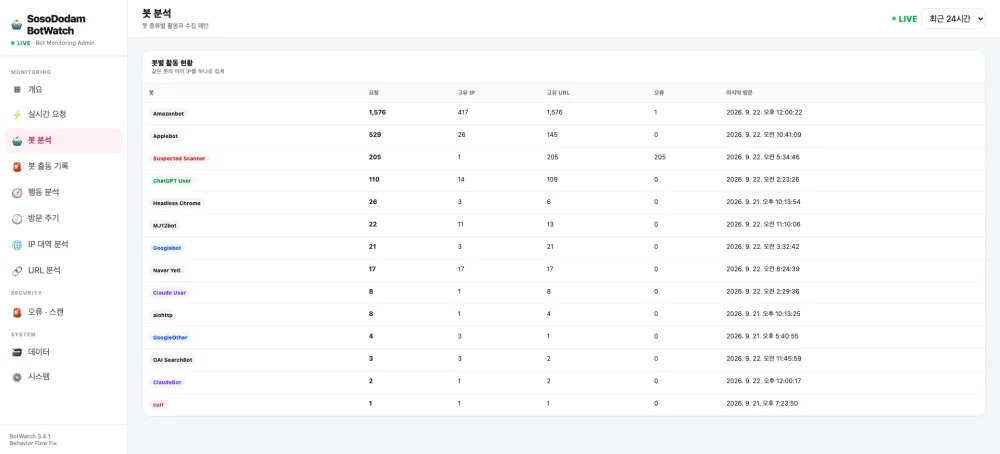
Task: Click the 요청 column header
Action: click(373, 93)
